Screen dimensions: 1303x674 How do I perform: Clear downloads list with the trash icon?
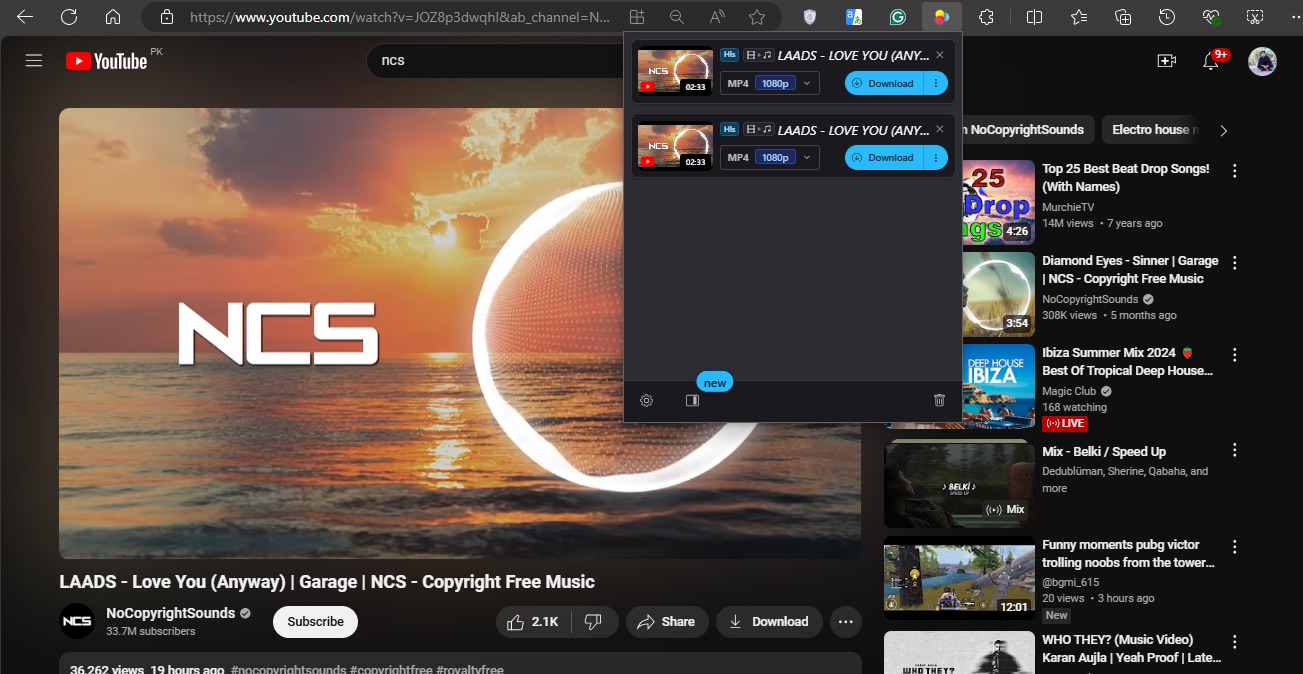[x=938, y=399]
